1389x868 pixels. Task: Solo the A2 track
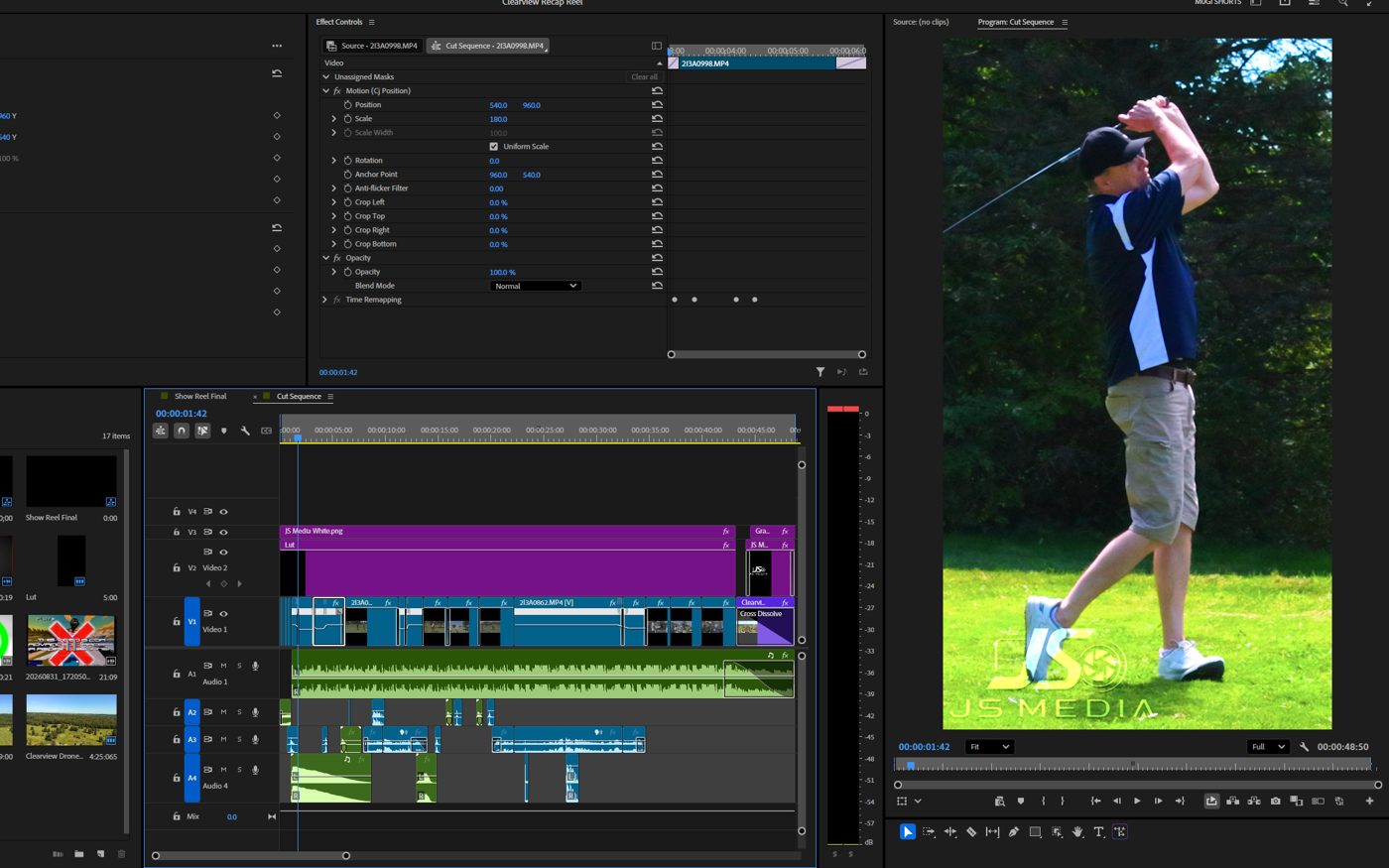239,712
